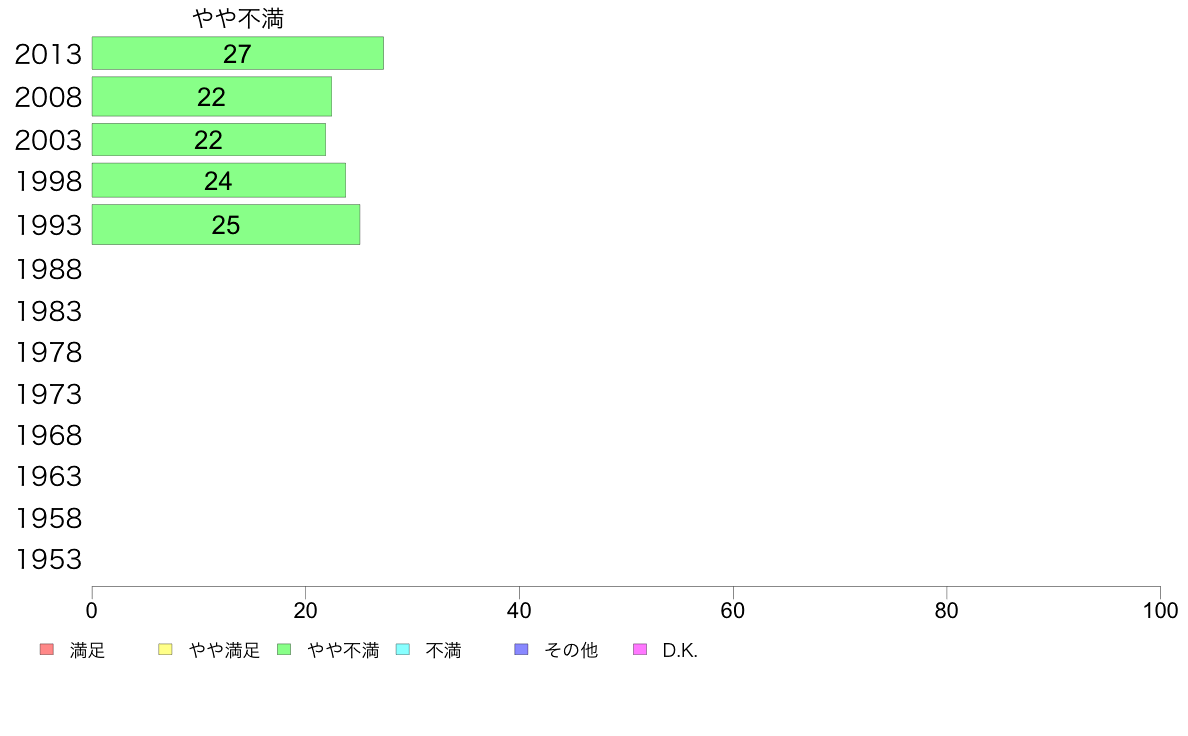Select the 1998 bar showing 24

[219, 180]
